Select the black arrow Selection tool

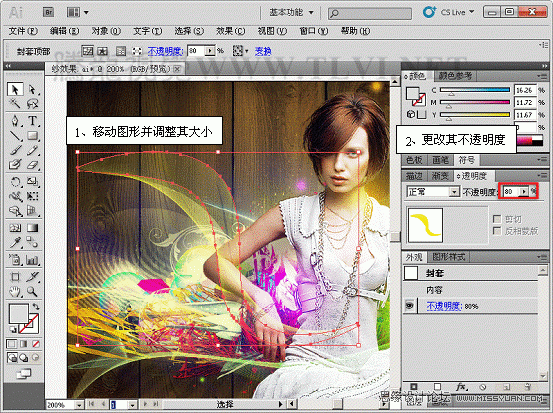15,89
